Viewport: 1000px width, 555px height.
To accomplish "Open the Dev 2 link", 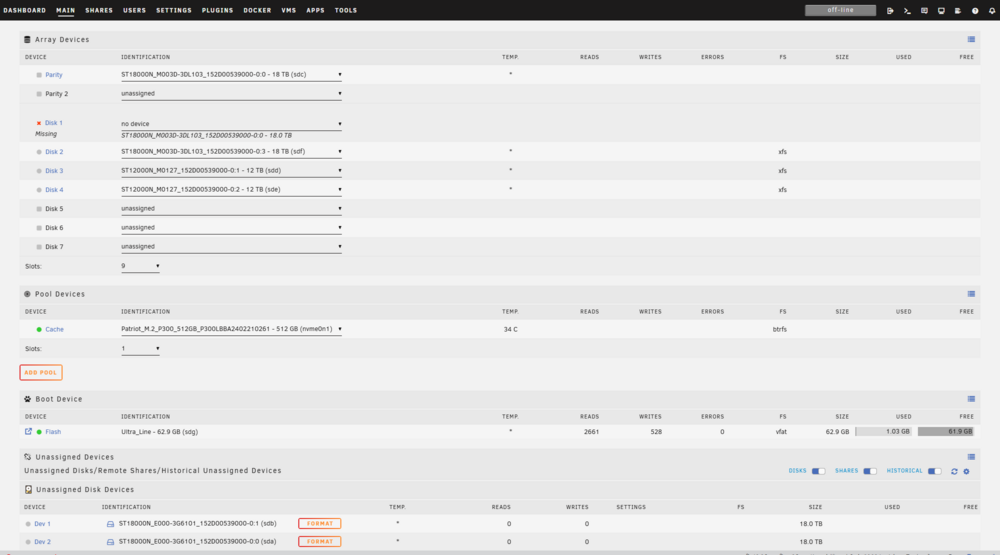I will [42, 542].
